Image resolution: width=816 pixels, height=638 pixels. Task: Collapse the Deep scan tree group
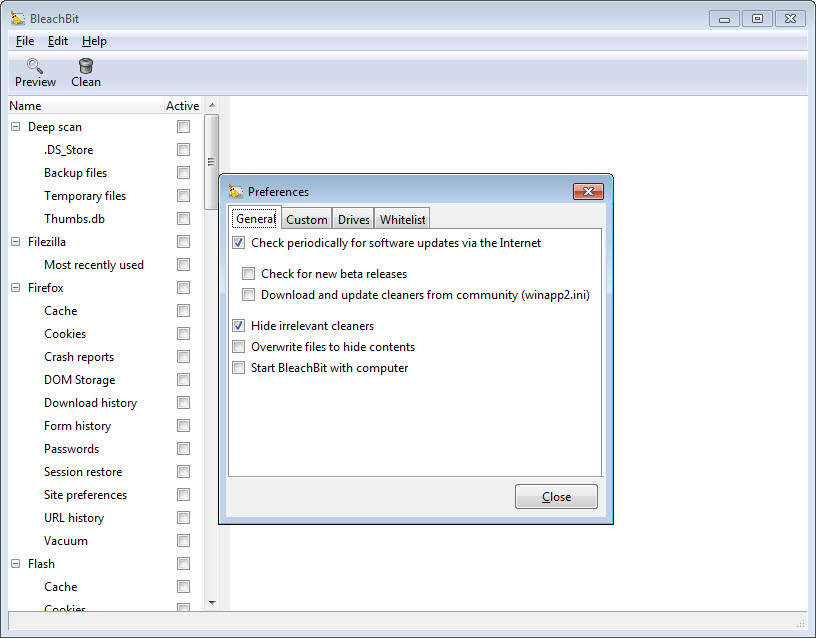click(16, 127)
